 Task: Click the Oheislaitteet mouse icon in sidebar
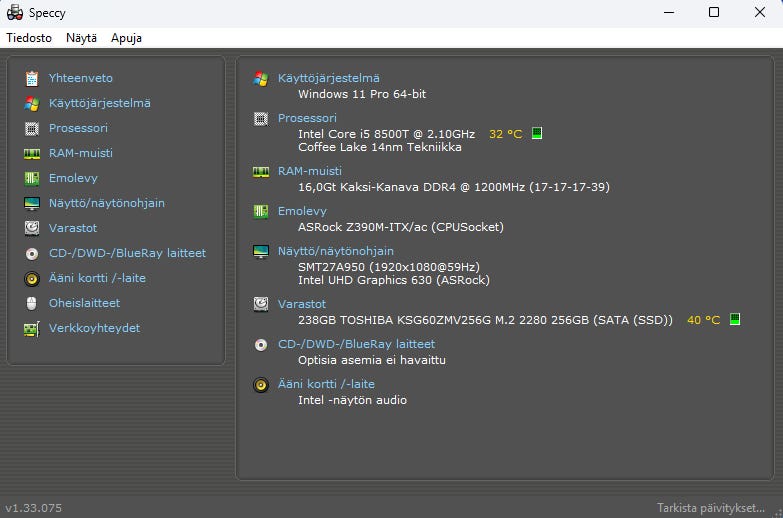point(32,303)
